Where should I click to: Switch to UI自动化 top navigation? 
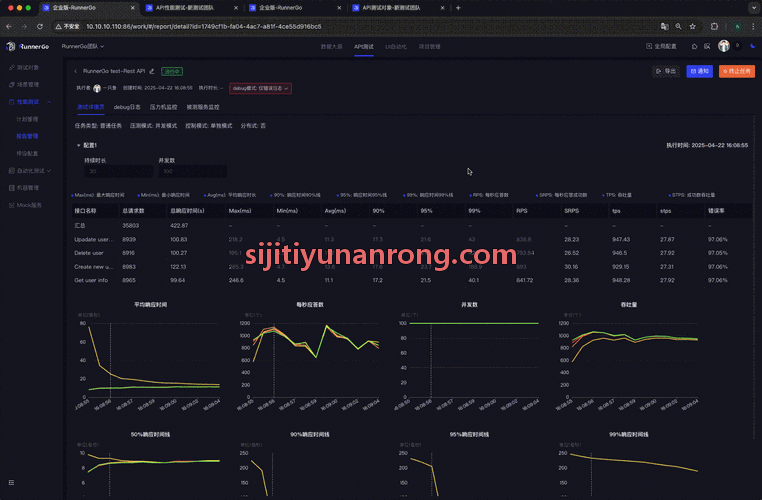point(396,47)
